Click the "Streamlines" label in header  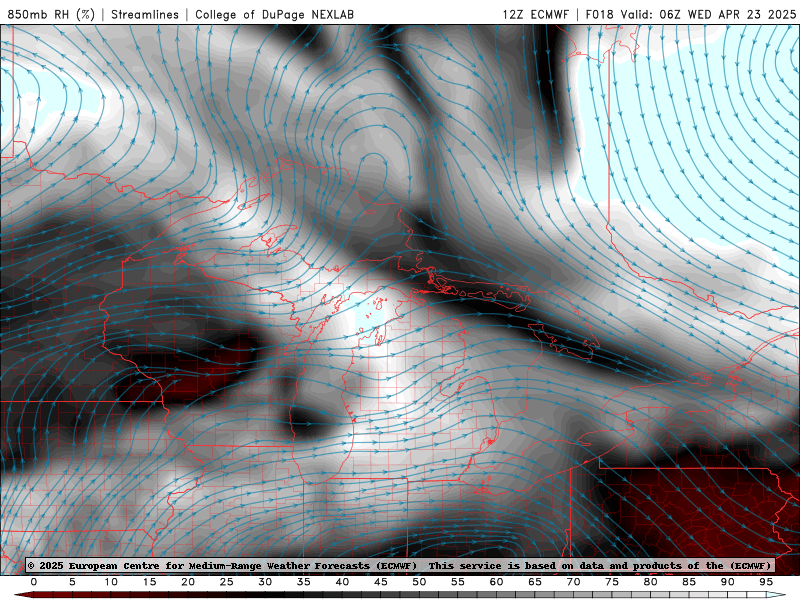coord(145,14)
